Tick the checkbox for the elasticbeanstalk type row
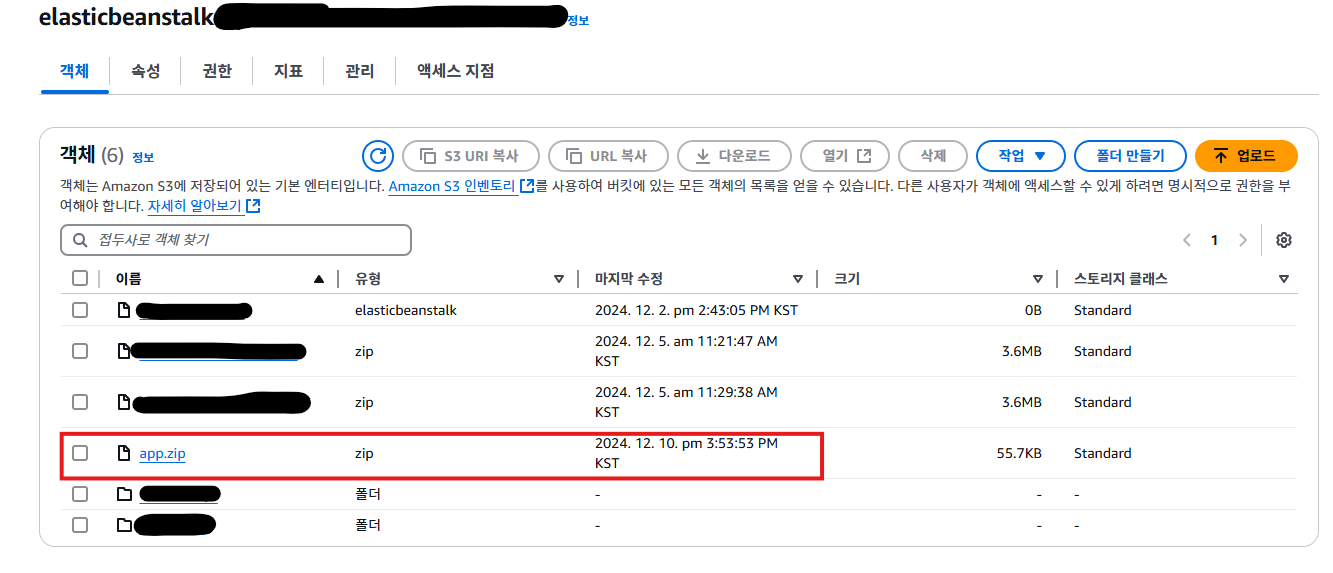 pyautogui.click(x=80, y=310)
